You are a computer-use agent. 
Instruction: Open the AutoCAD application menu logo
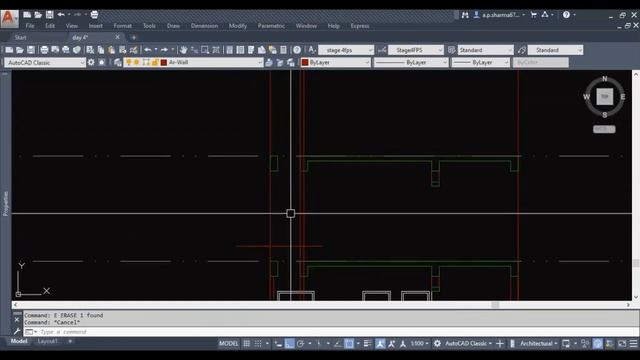click(x=9, y=18)
